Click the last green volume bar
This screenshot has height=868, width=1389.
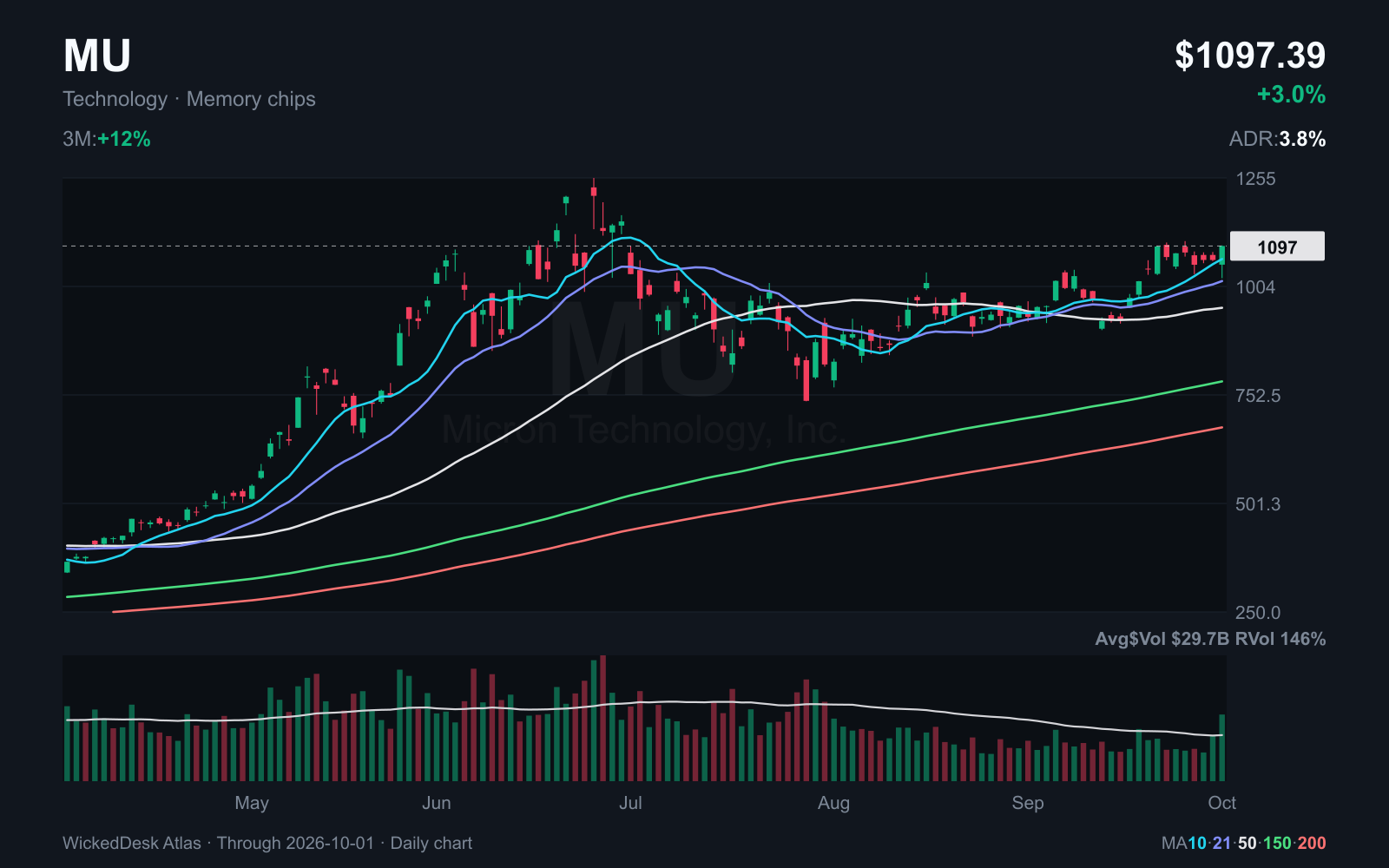click(1222, 747)
